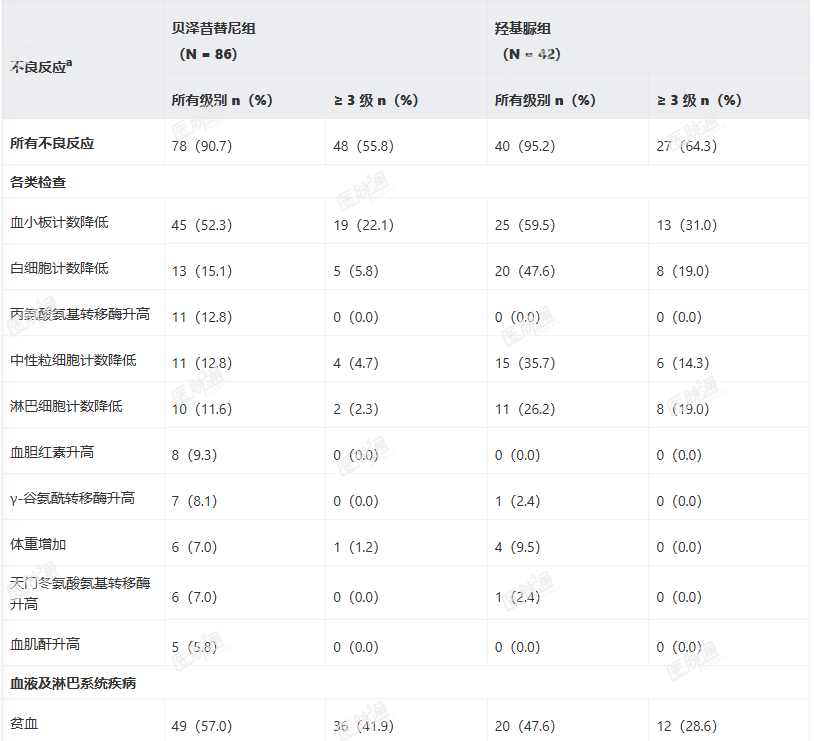Click the 体重增加 row label
Viewport: 814px width, 741px height.
pyautogui.click(x=38, y=544)
